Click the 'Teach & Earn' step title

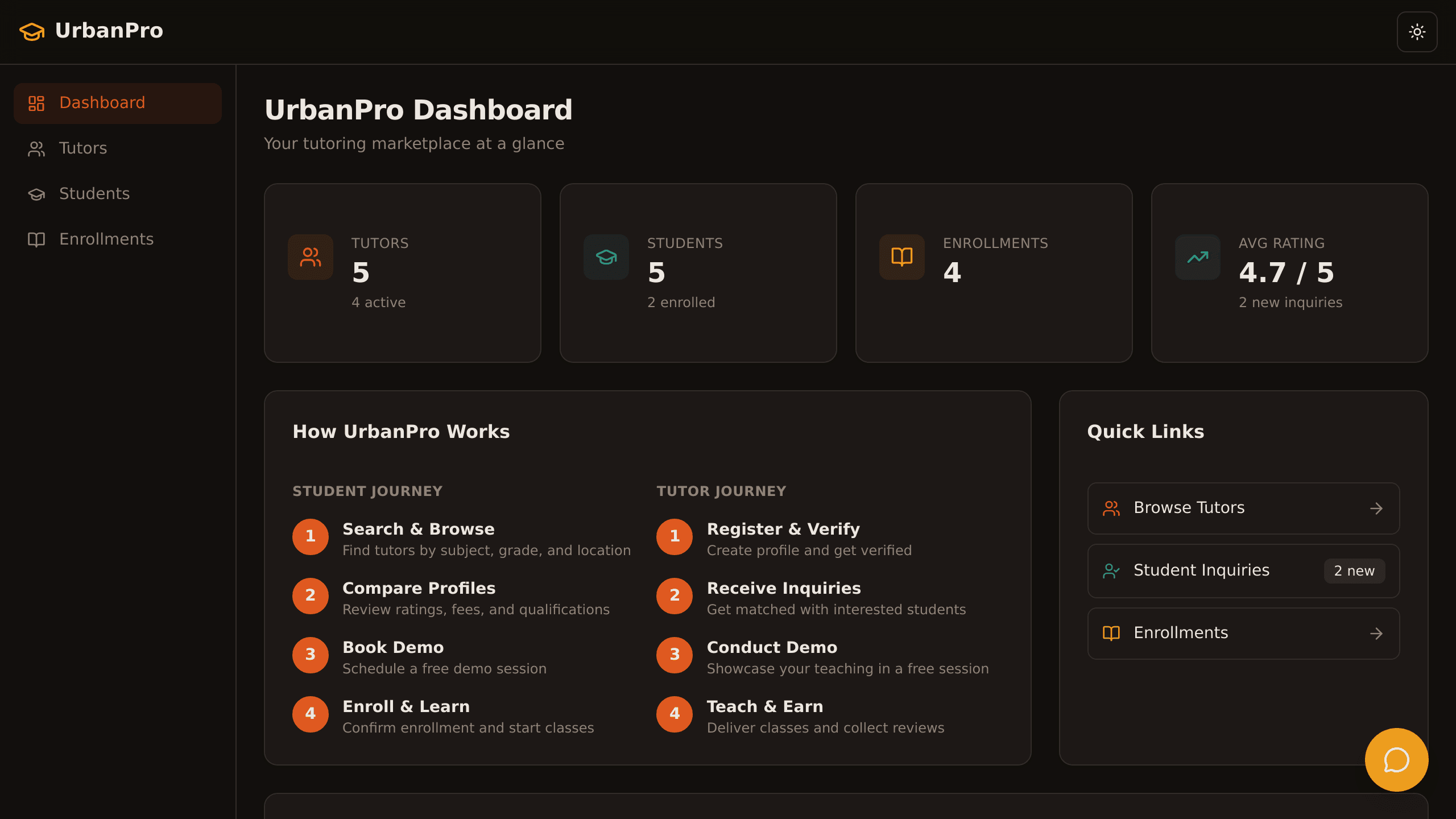pyautogui.click(x=765, y=706)
